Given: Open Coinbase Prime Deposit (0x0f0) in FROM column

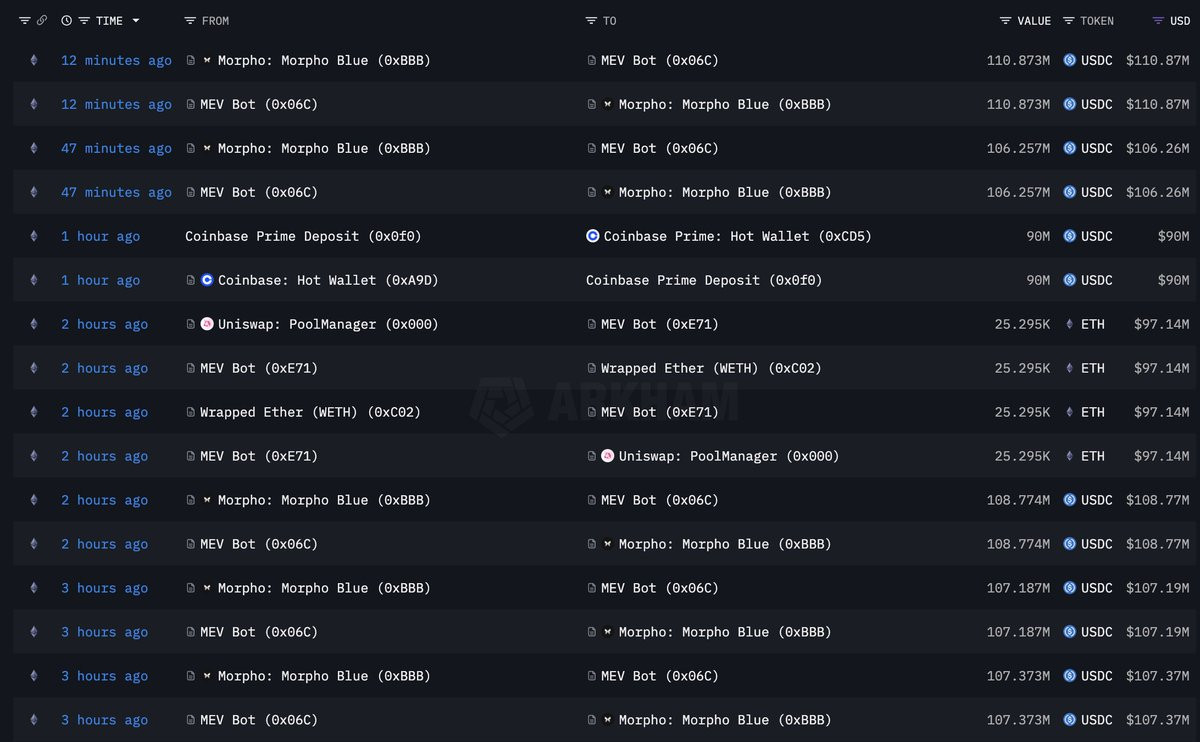Looking at the screenshot, I should click(x=303, y=236).
